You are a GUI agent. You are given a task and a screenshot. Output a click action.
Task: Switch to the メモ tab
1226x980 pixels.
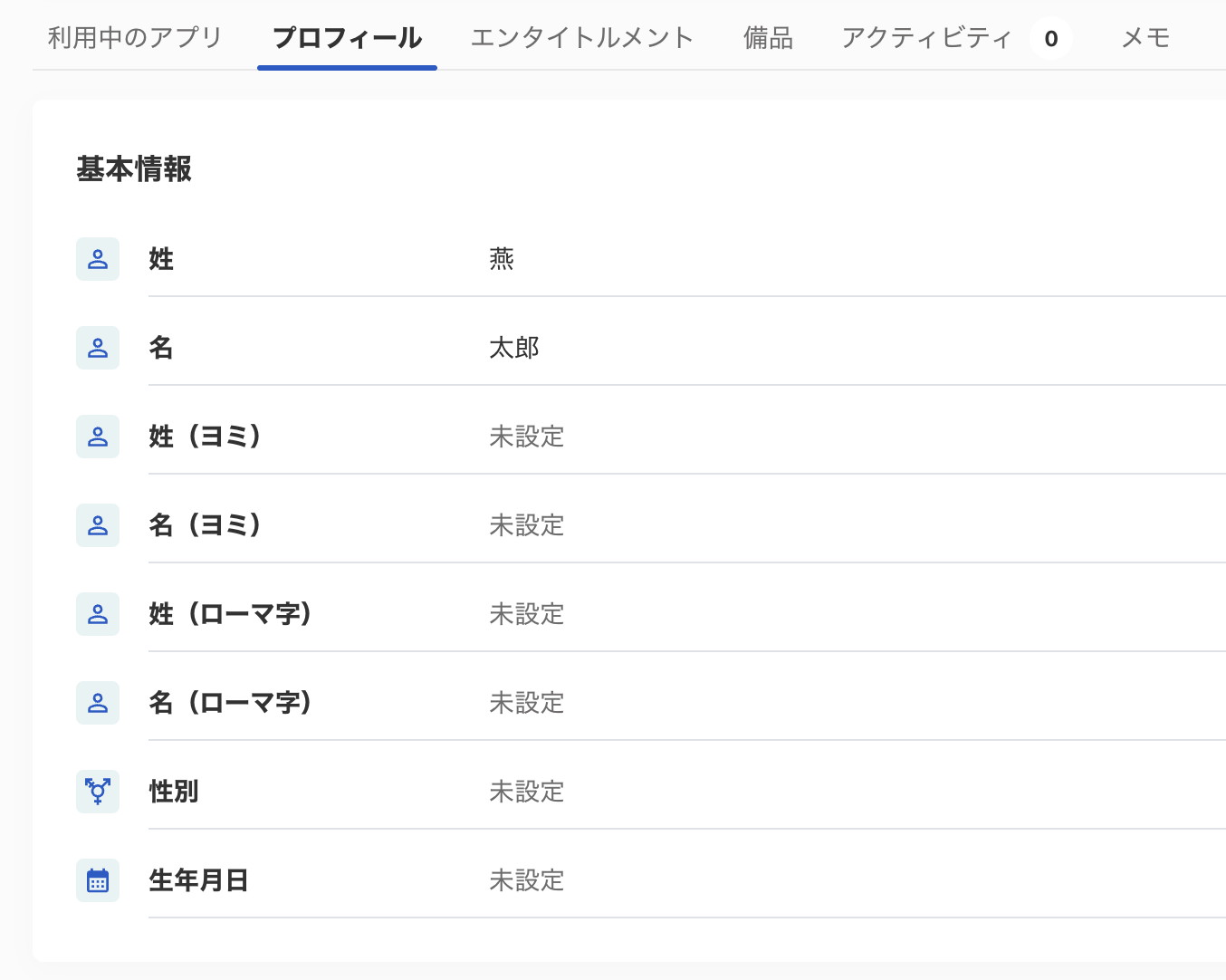tap(1145, 38)
